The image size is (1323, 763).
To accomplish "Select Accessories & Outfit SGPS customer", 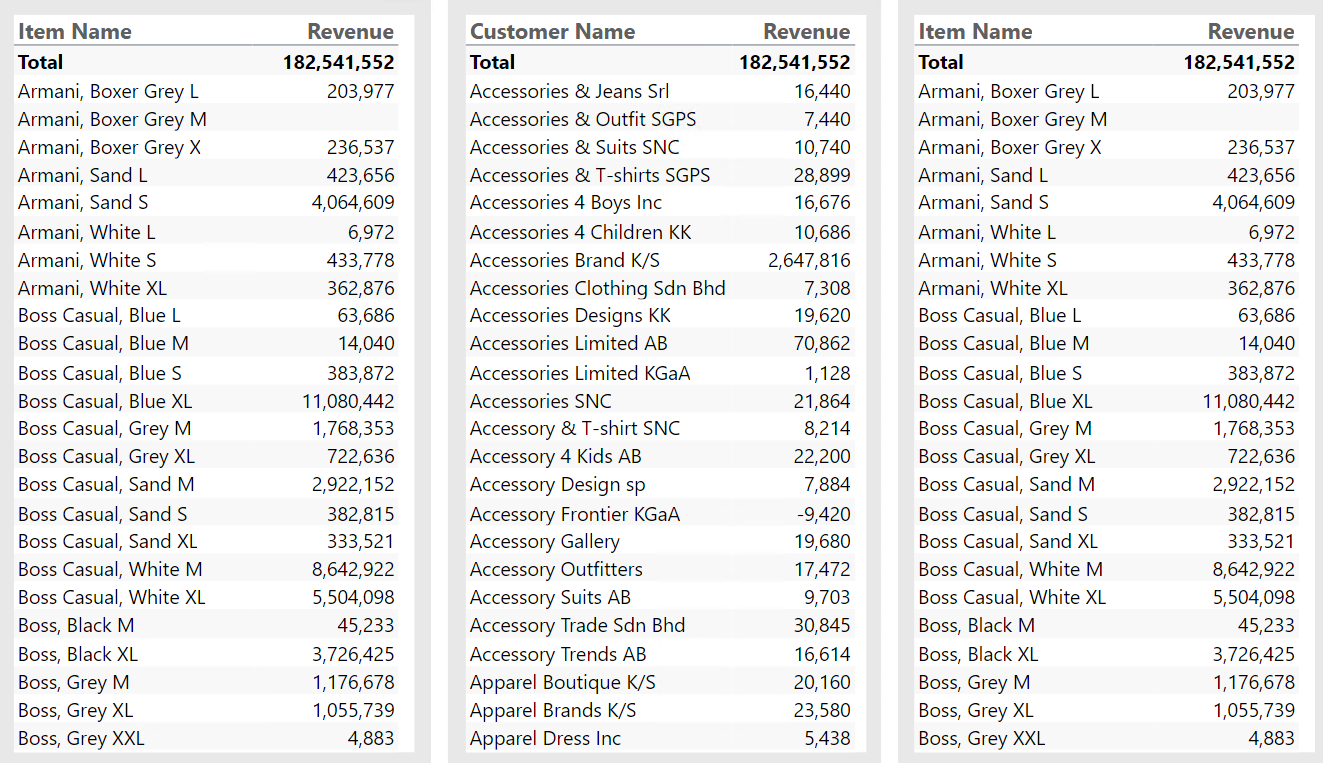I will click(x=583, y=119).
